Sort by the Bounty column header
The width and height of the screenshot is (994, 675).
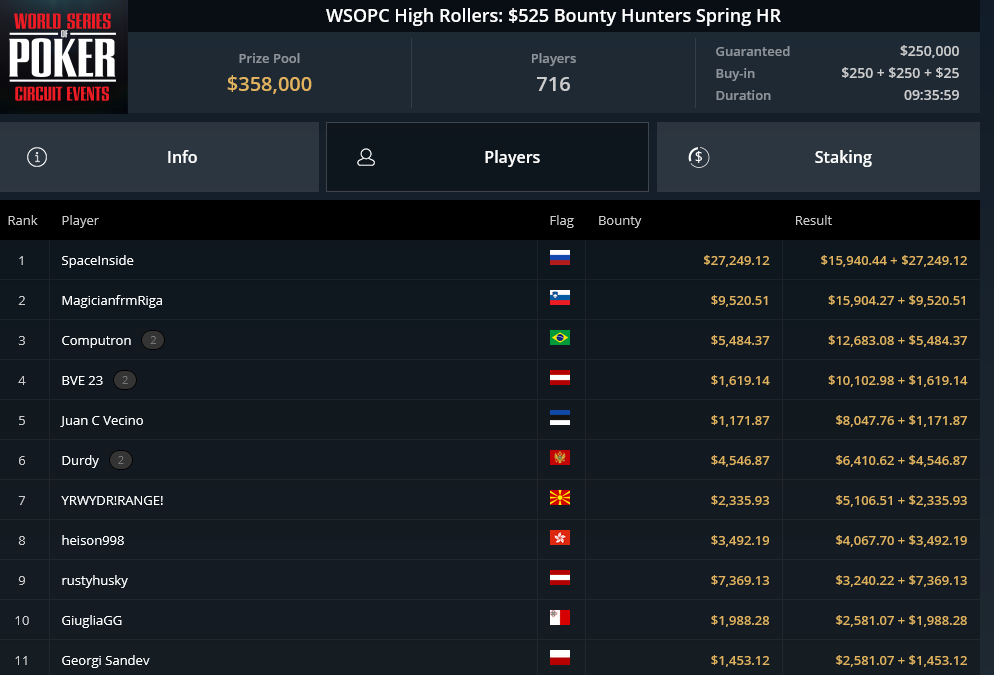[619, 221]
